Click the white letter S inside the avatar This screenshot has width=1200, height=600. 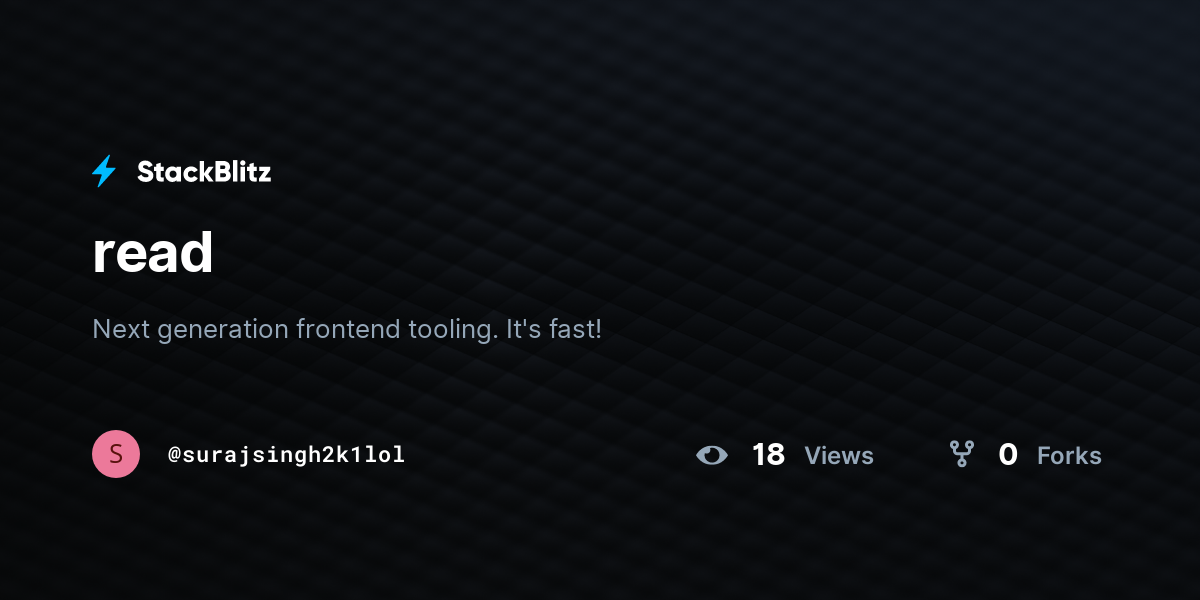116,454
